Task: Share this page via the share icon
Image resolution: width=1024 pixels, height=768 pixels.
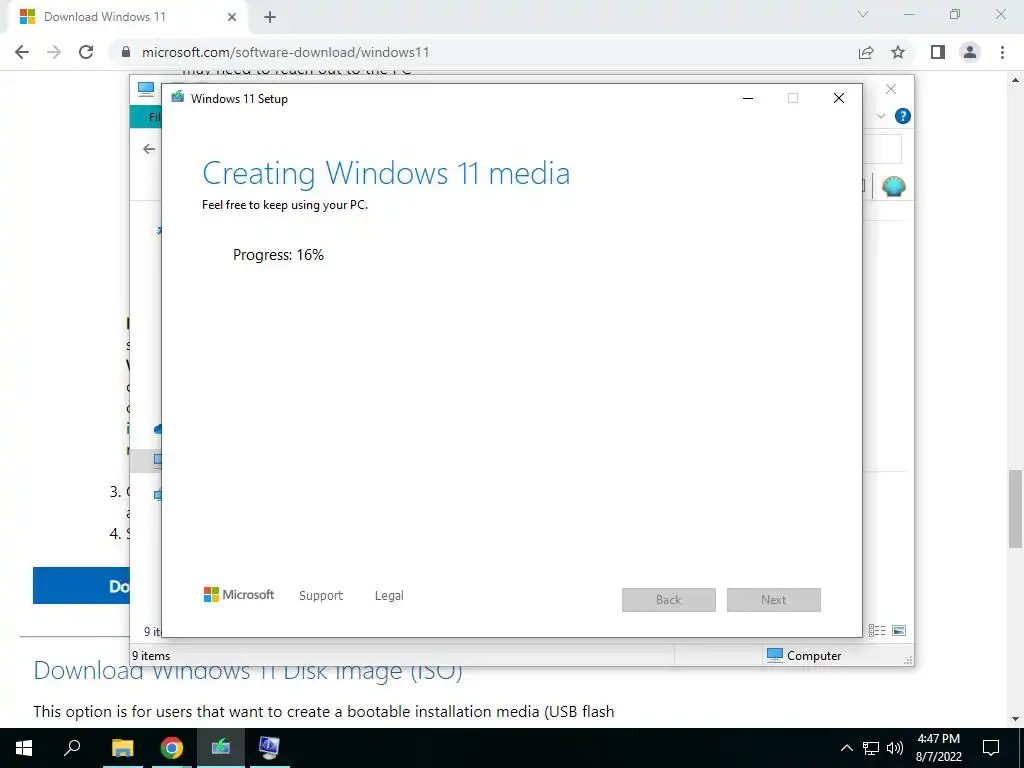Action: tap(866, 52)
